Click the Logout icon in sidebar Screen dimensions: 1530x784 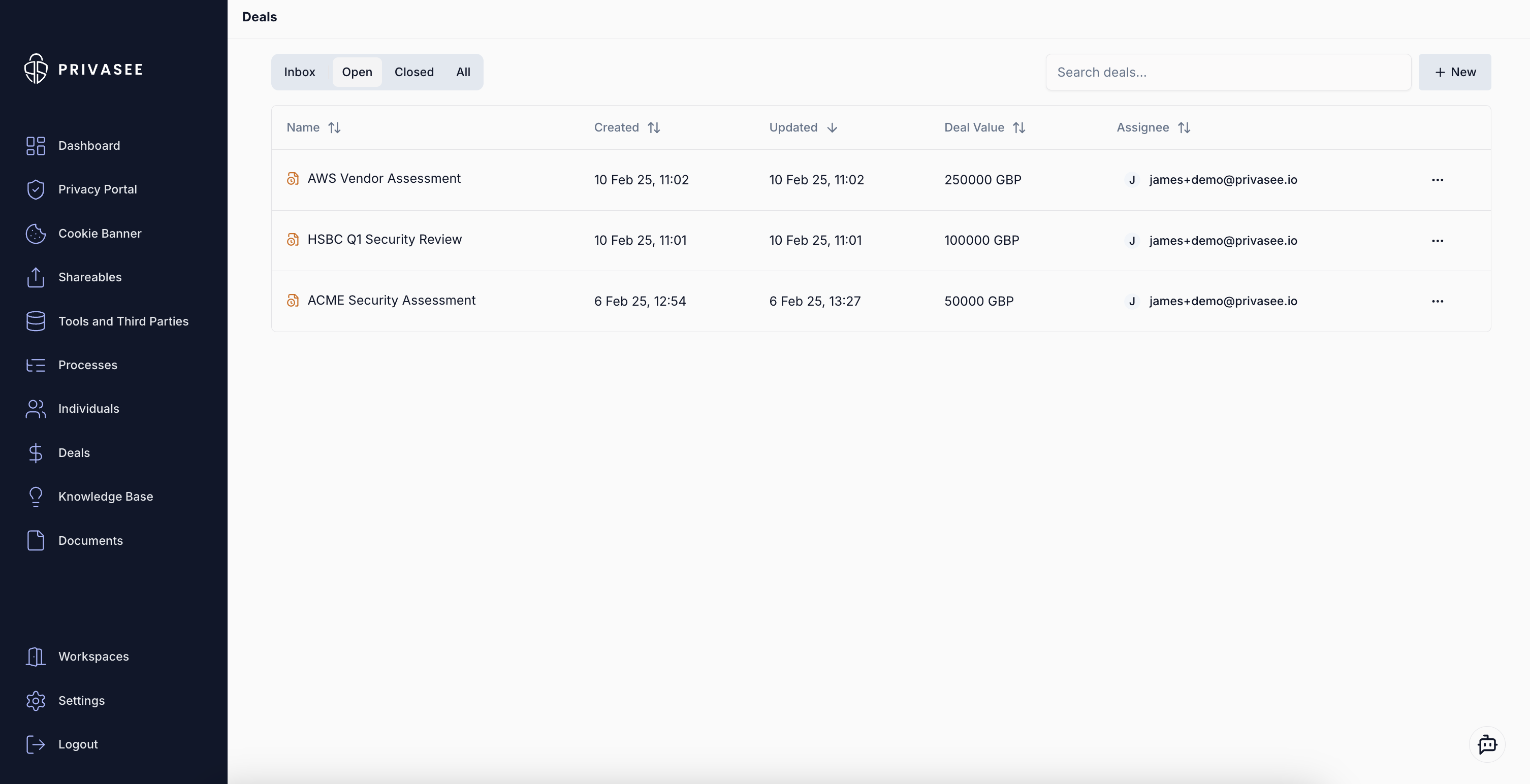coord(36,744)
